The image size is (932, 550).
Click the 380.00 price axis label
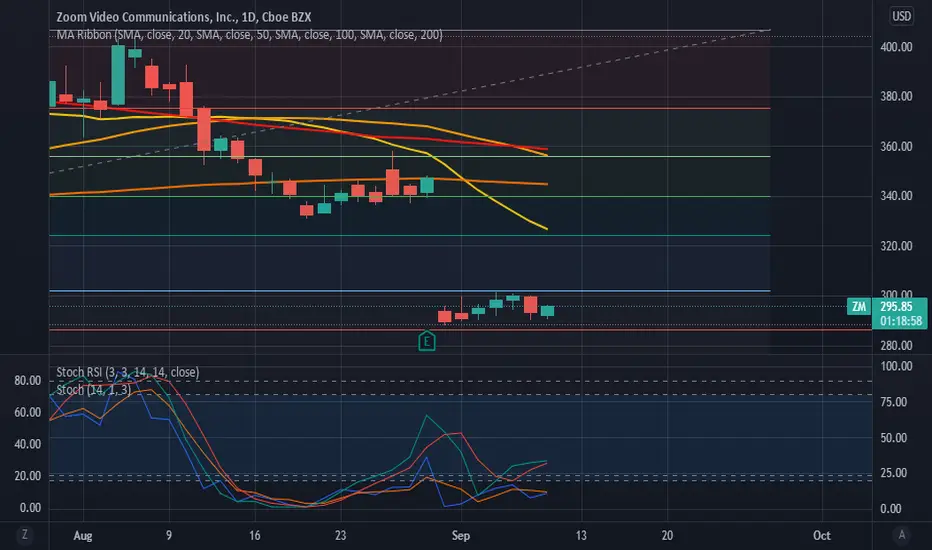(896, 96)
